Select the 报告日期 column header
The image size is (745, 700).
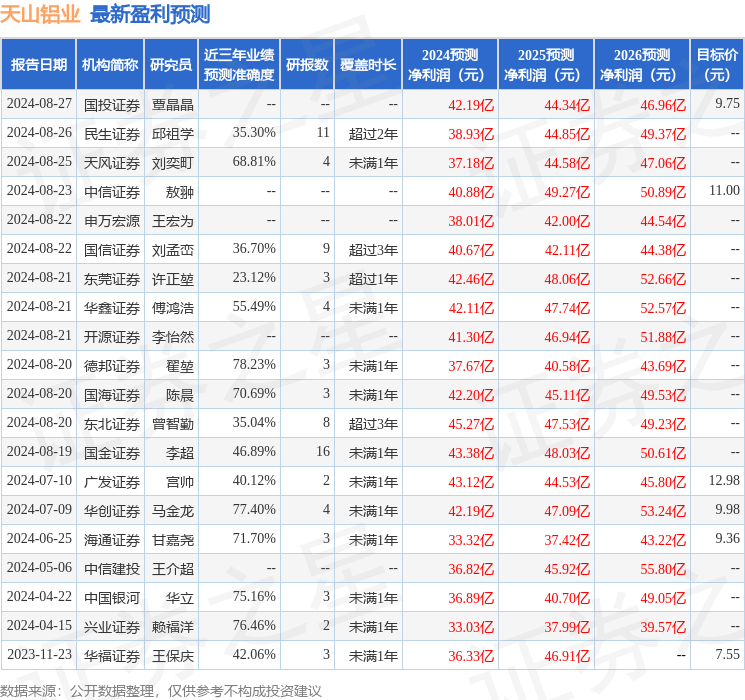[38, 65]
